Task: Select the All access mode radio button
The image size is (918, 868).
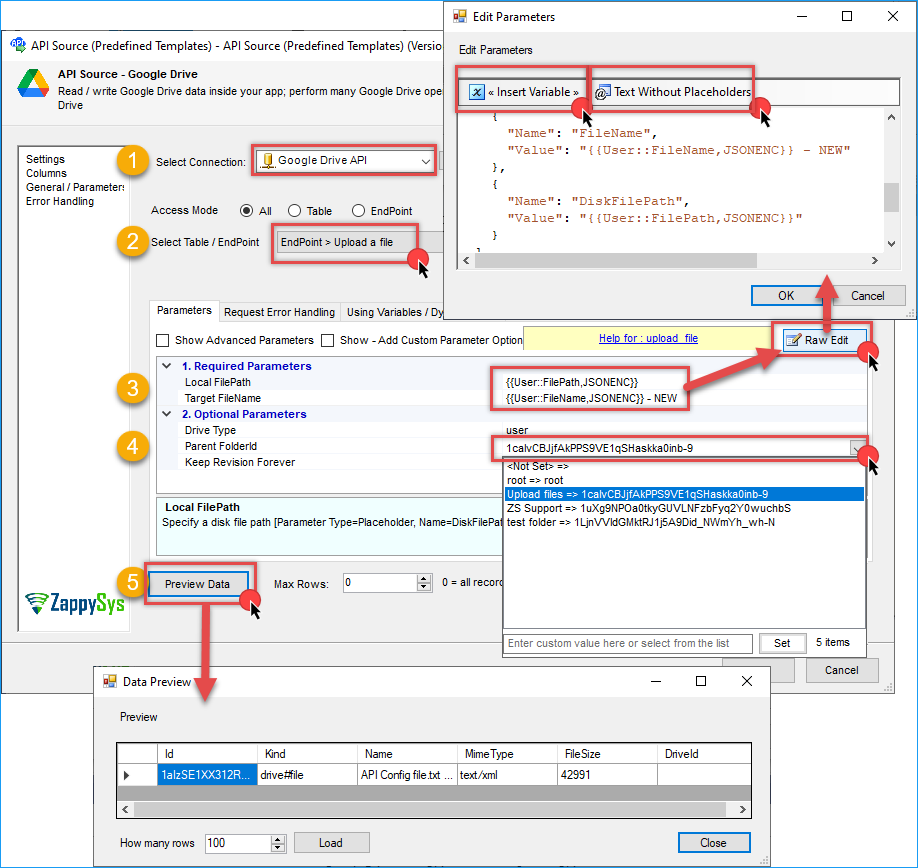Action: (246, 211)
